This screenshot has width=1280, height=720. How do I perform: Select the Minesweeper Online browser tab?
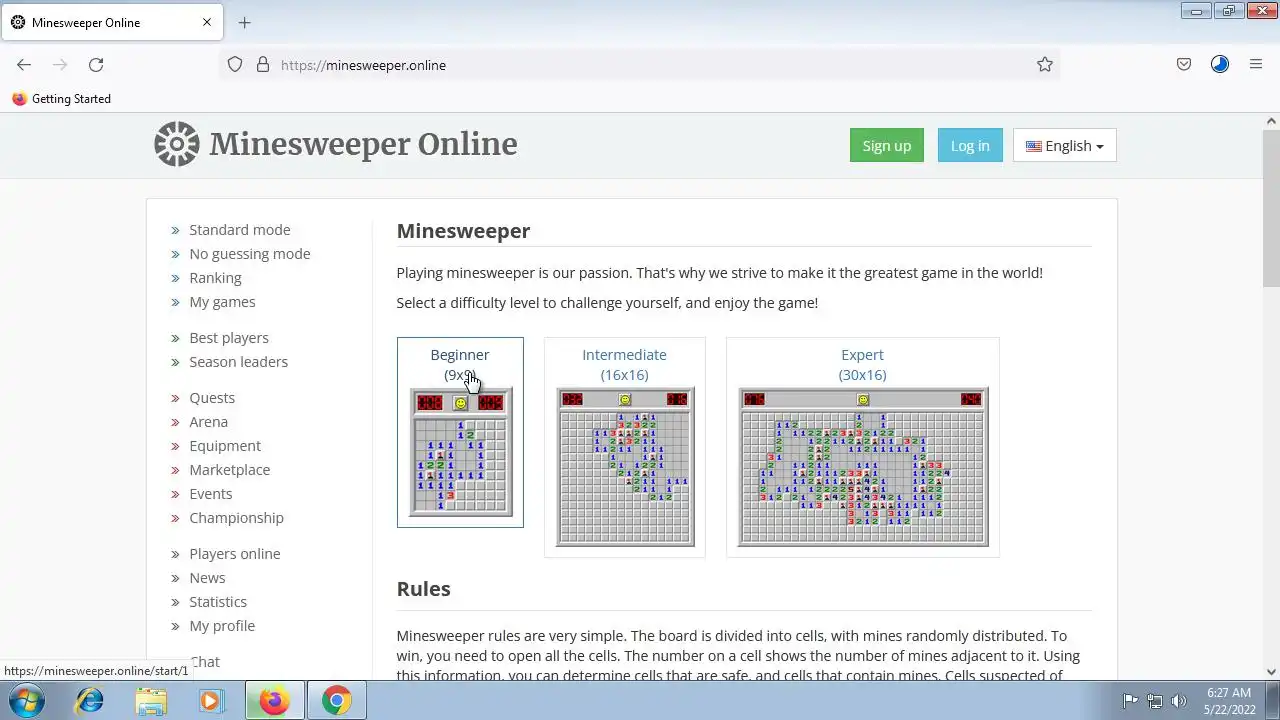click(111, 22)
